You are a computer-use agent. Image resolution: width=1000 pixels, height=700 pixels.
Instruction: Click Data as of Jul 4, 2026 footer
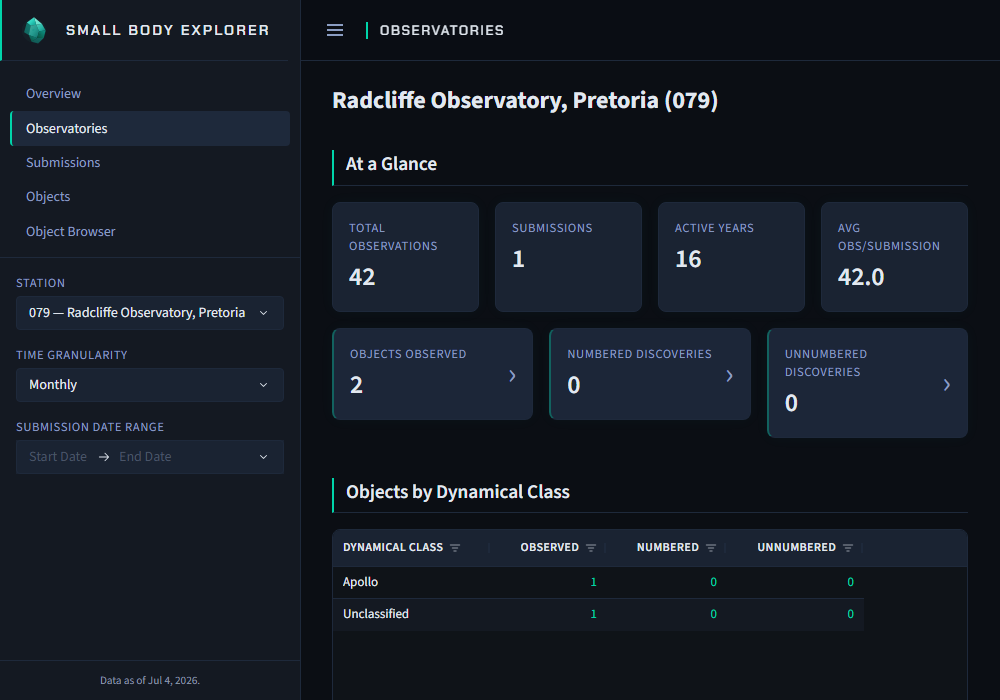(150, 680)
